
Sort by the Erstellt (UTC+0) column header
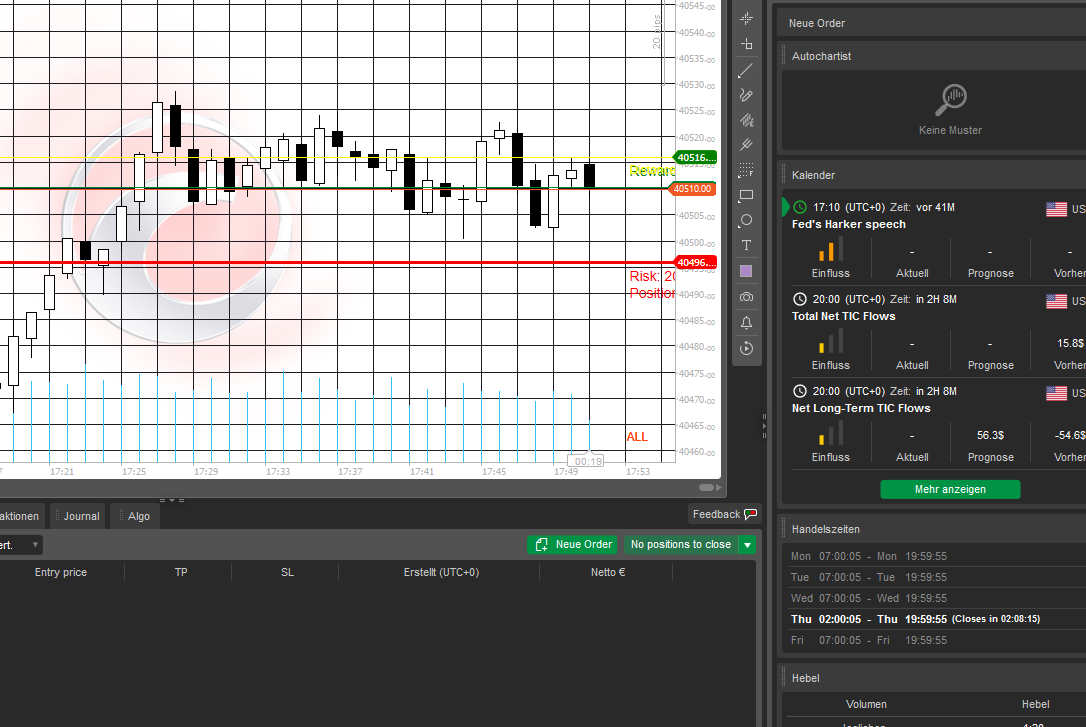(x=441, y=572)
